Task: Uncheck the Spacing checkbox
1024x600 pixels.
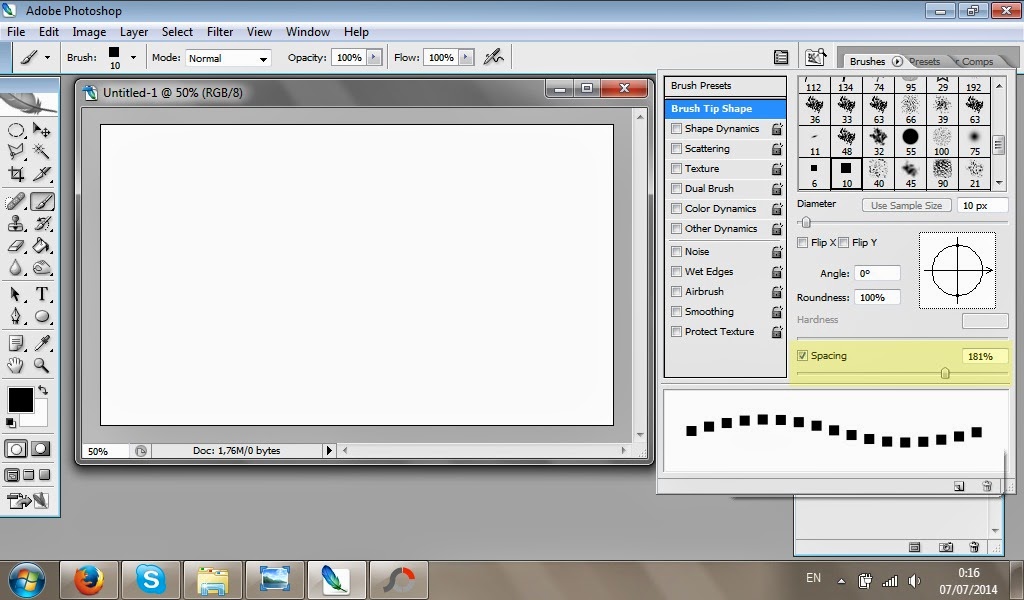Action: [x=803, y=356]
